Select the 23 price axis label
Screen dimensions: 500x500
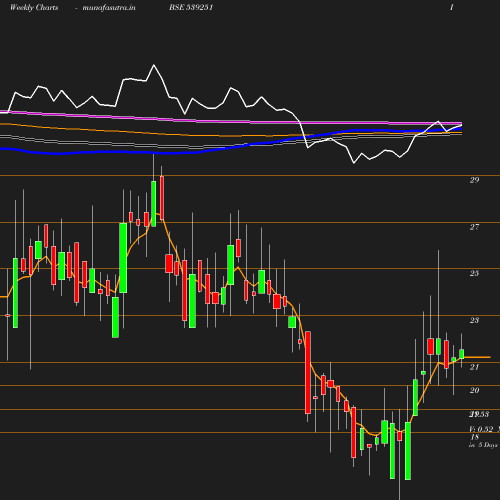(x=474, y=320)
